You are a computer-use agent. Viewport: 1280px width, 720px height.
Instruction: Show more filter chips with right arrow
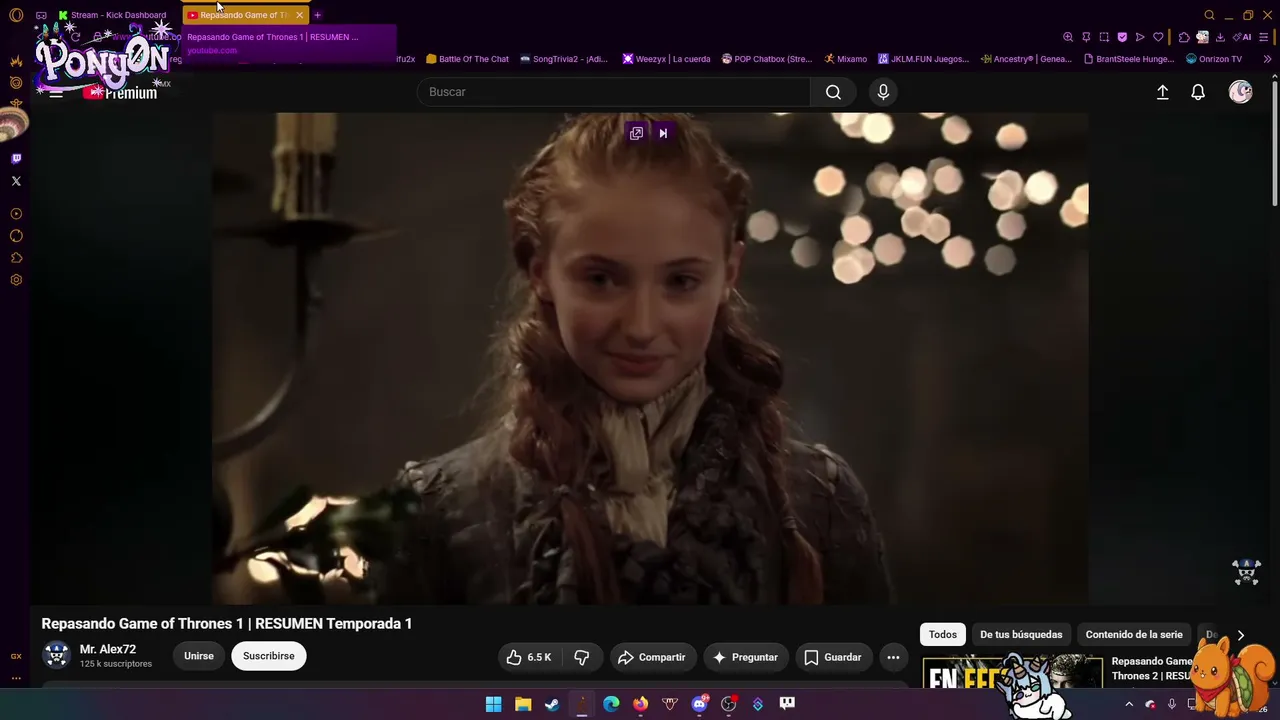[1241, 635]
